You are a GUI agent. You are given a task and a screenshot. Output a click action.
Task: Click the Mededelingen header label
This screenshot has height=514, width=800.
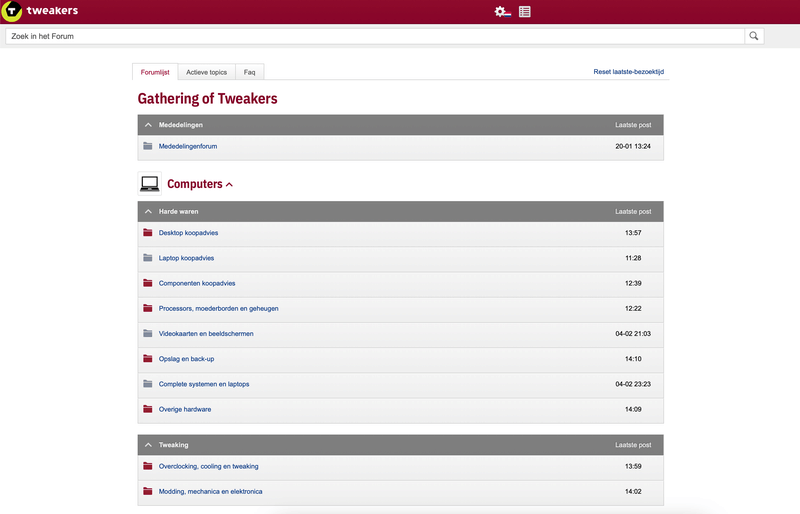click(181, 125)
